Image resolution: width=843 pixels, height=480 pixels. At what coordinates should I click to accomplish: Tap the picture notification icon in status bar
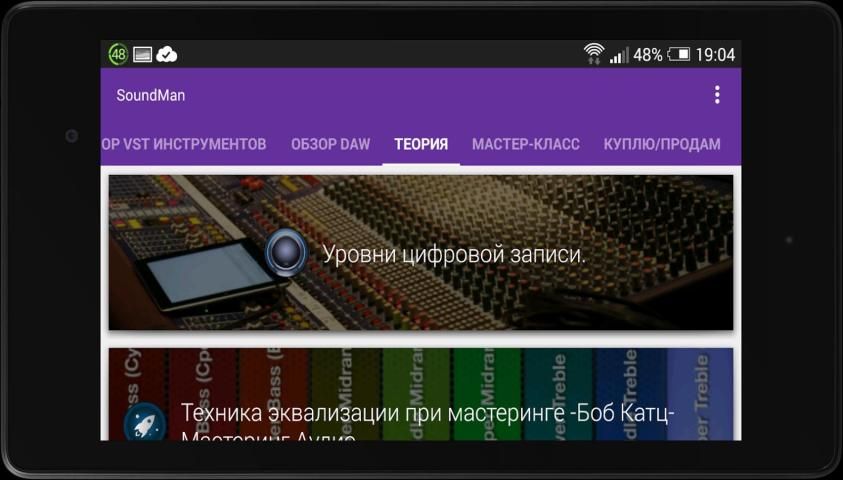tap(142, 55)
